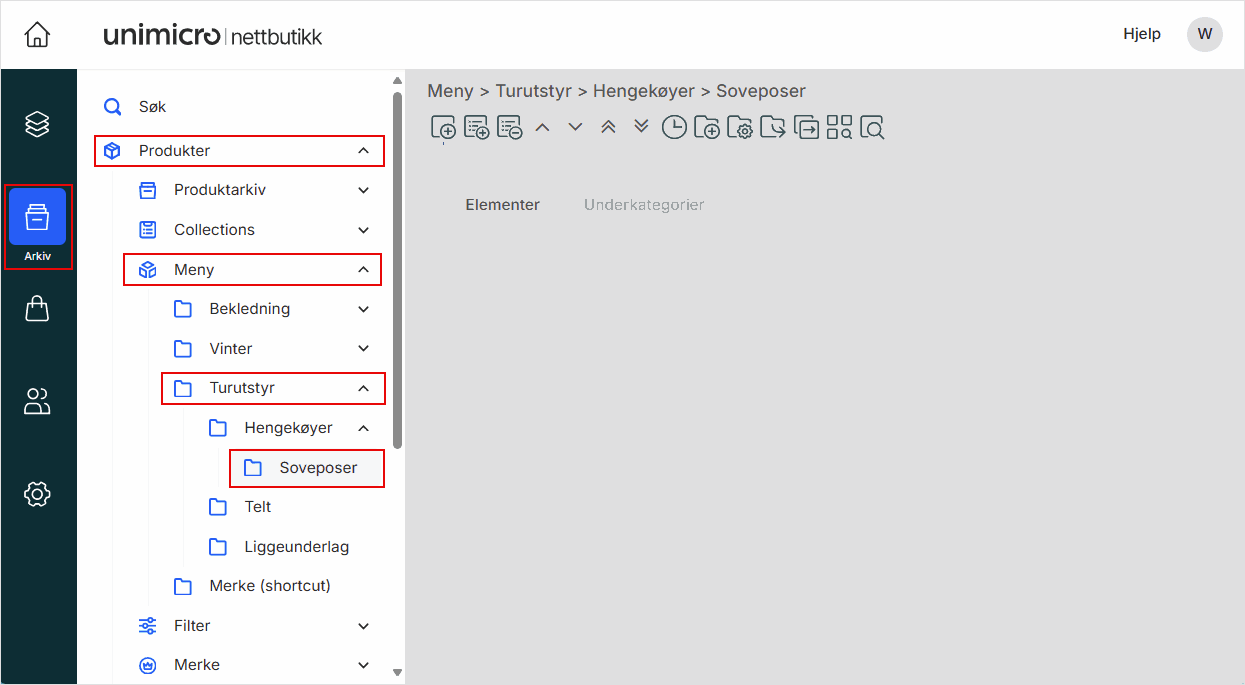Click the Hjelp link in header

point(1141,34)
